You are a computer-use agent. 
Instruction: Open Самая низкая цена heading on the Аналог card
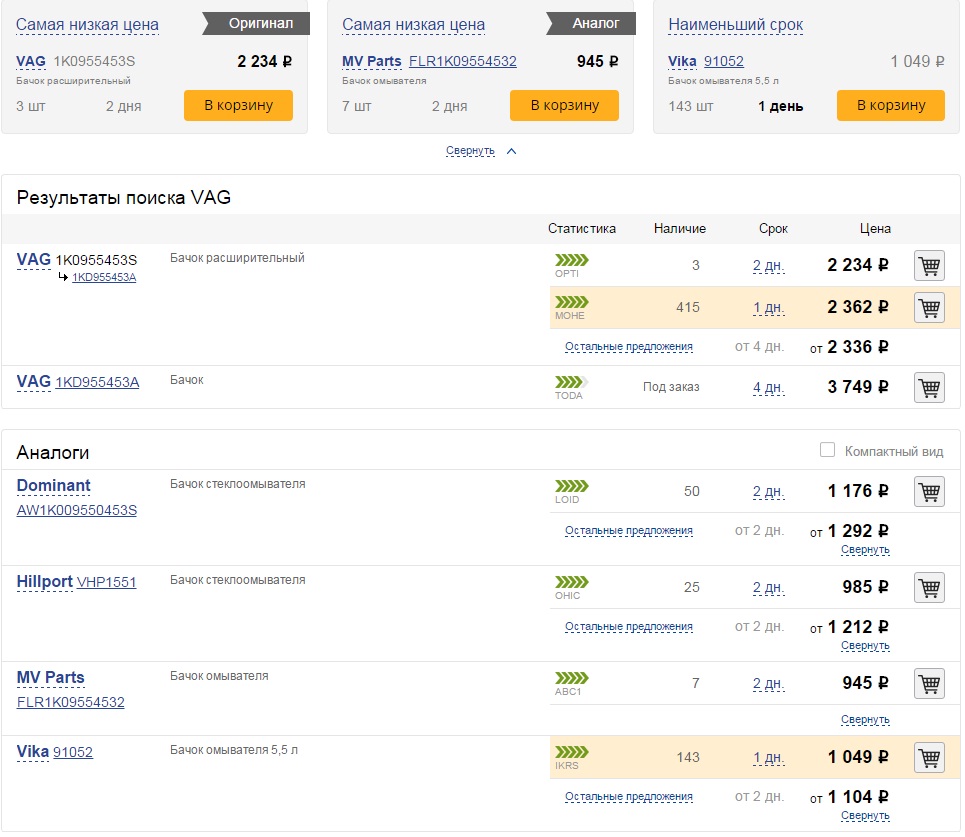point(414,25)
